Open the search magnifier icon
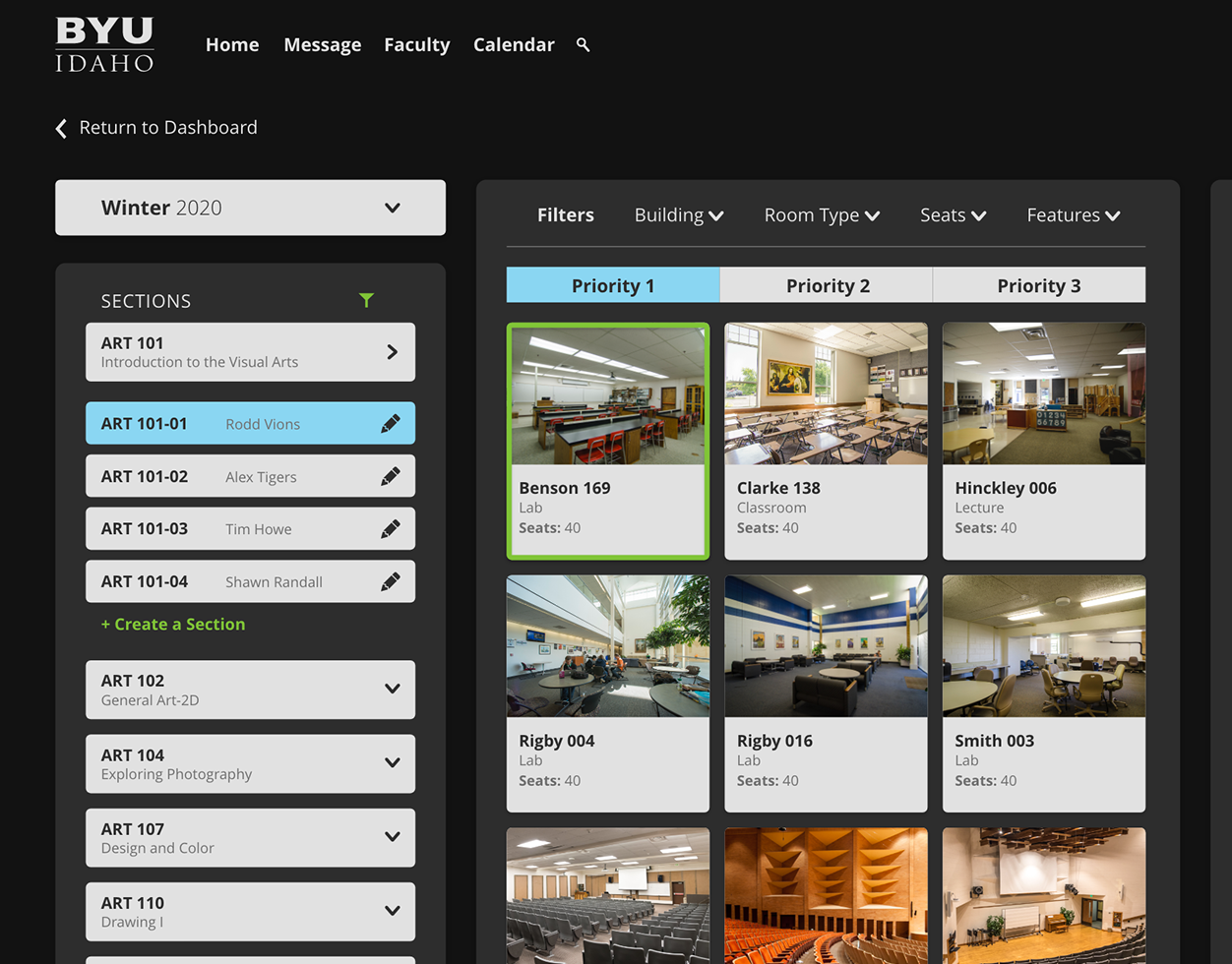Screen dimensions: 1232x964 pos(584,44)
